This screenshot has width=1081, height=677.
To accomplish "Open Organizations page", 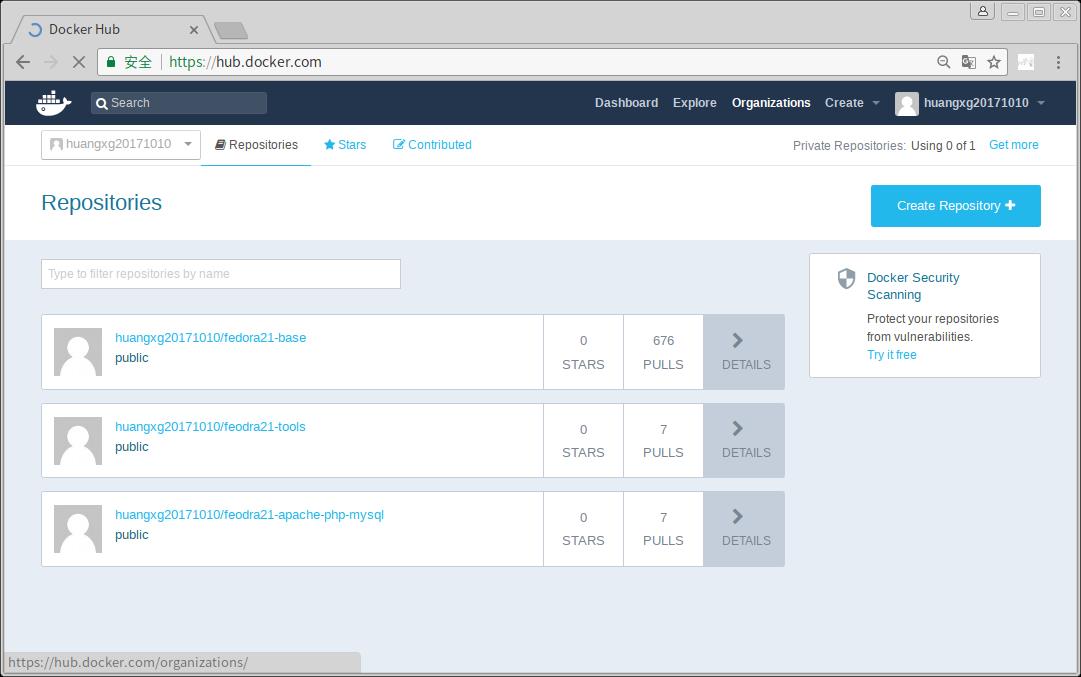I will click(x=771, y=103).
